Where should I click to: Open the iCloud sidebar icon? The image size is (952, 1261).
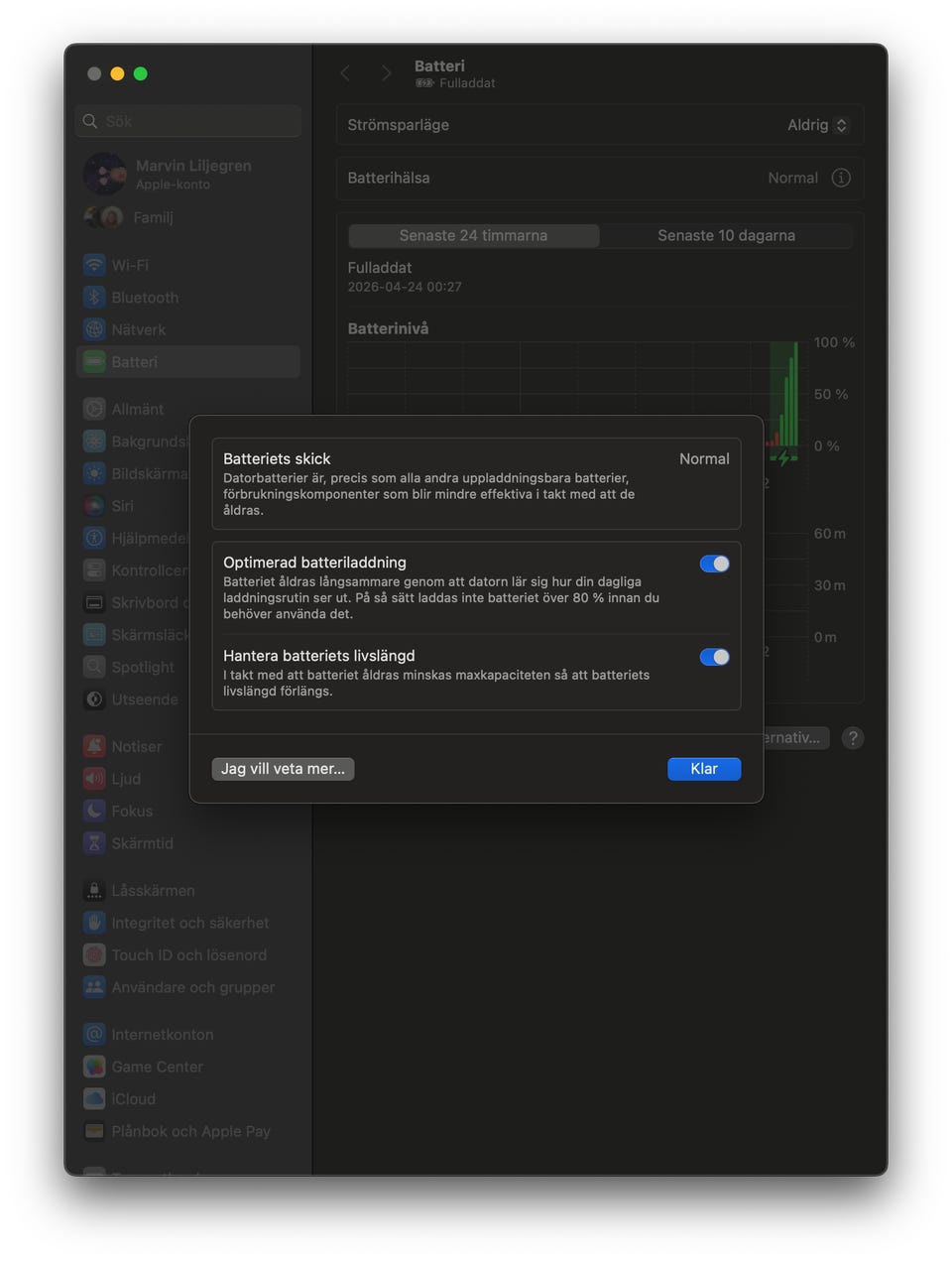(94, 1098)
